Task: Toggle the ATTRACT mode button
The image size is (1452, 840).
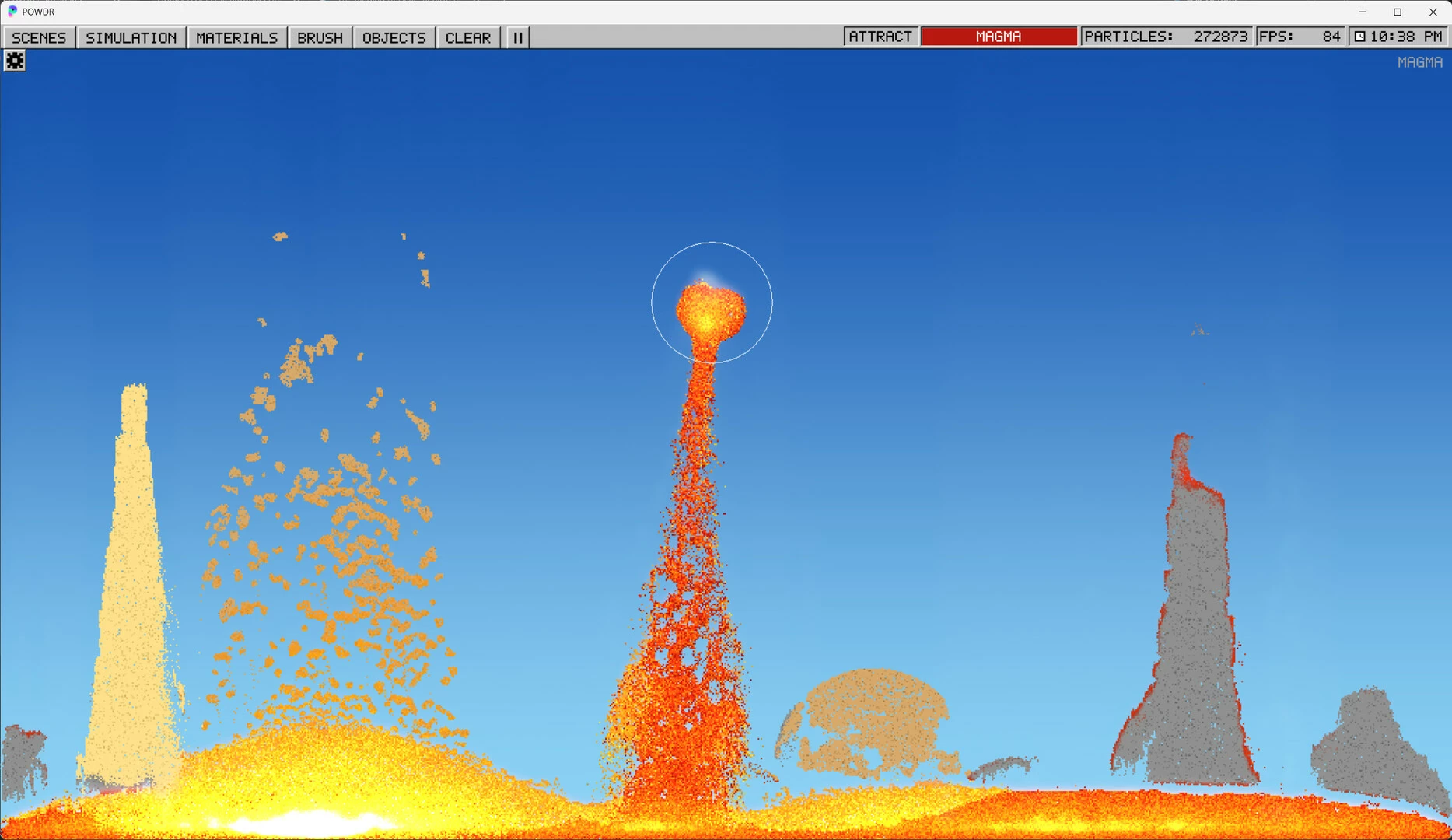Action: 880,37
